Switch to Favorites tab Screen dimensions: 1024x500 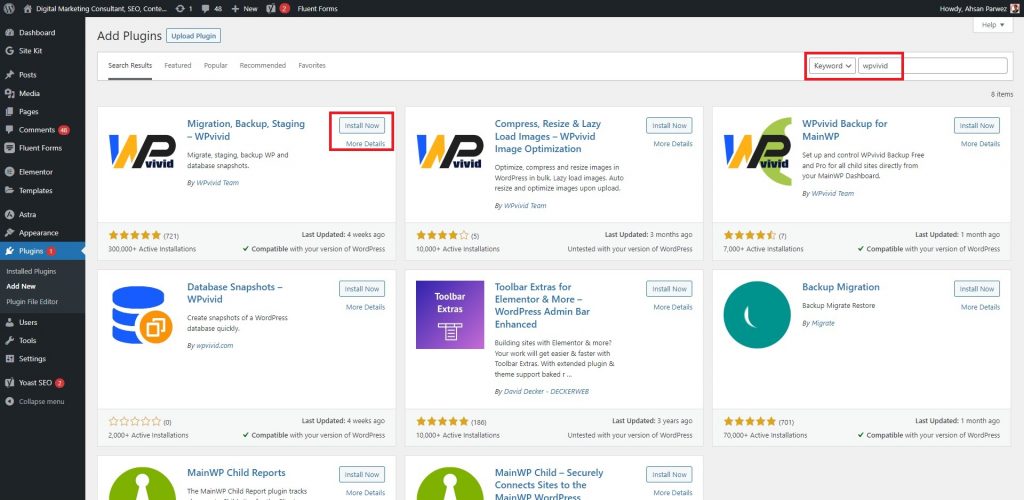pos(312,66)
